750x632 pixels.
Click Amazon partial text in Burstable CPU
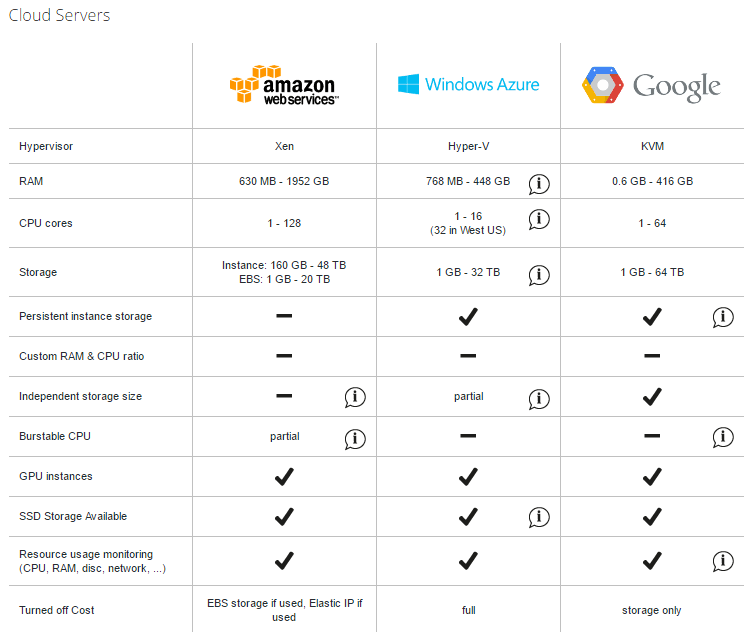pos(285,436)
